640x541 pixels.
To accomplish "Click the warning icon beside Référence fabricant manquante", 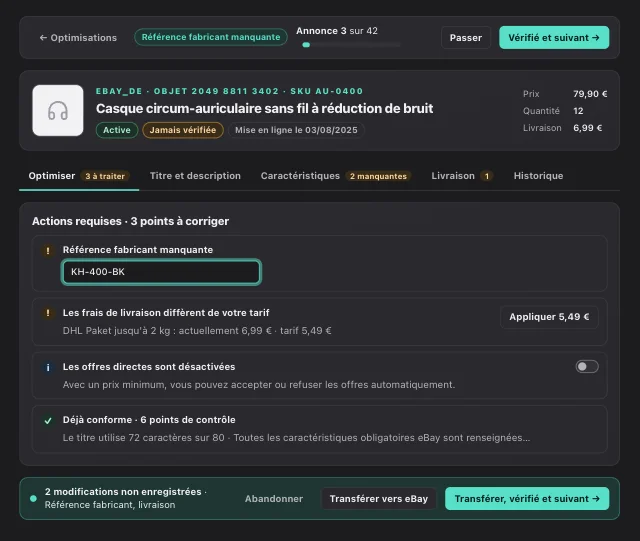I will 48,250.
